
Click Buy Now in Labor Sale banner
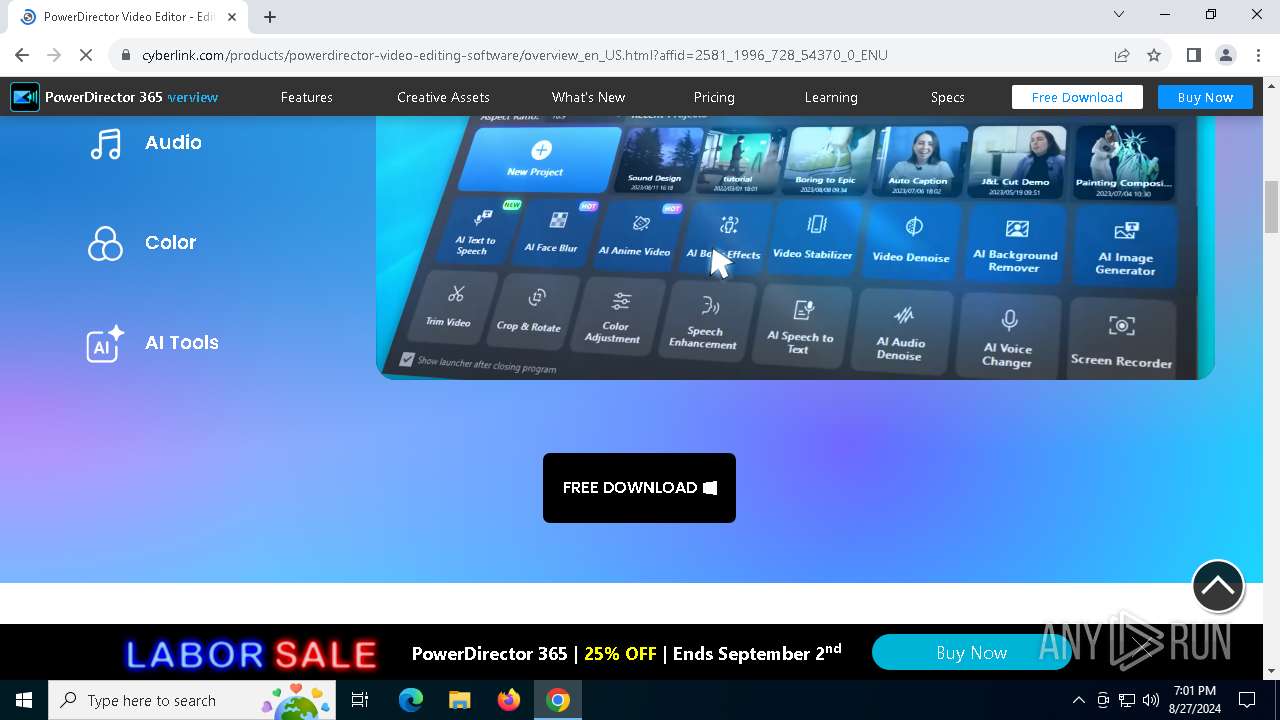coord(971,653)
